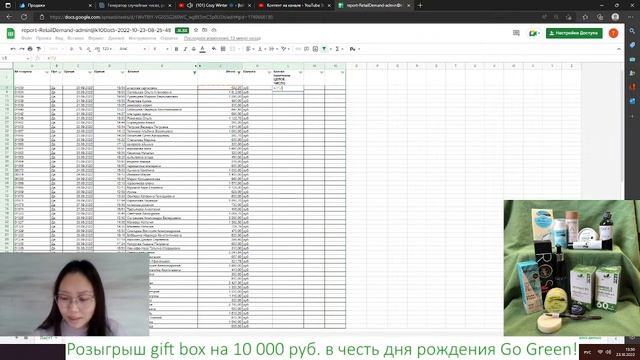Move the document to a folder
This screenshot has height=360, width=640.
(205, 30)
